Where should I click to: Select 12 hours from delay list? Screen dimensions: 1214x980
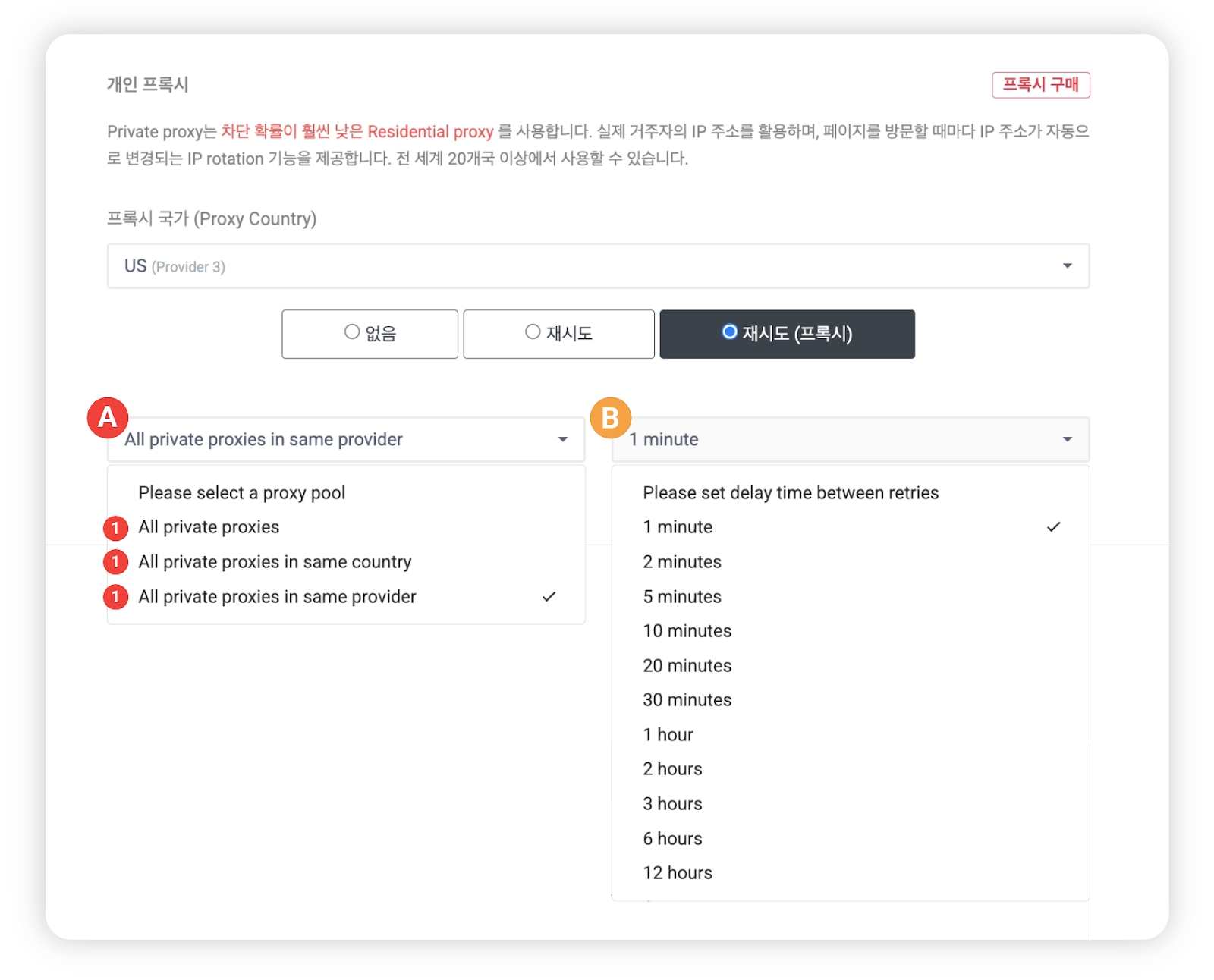(678, 873)
